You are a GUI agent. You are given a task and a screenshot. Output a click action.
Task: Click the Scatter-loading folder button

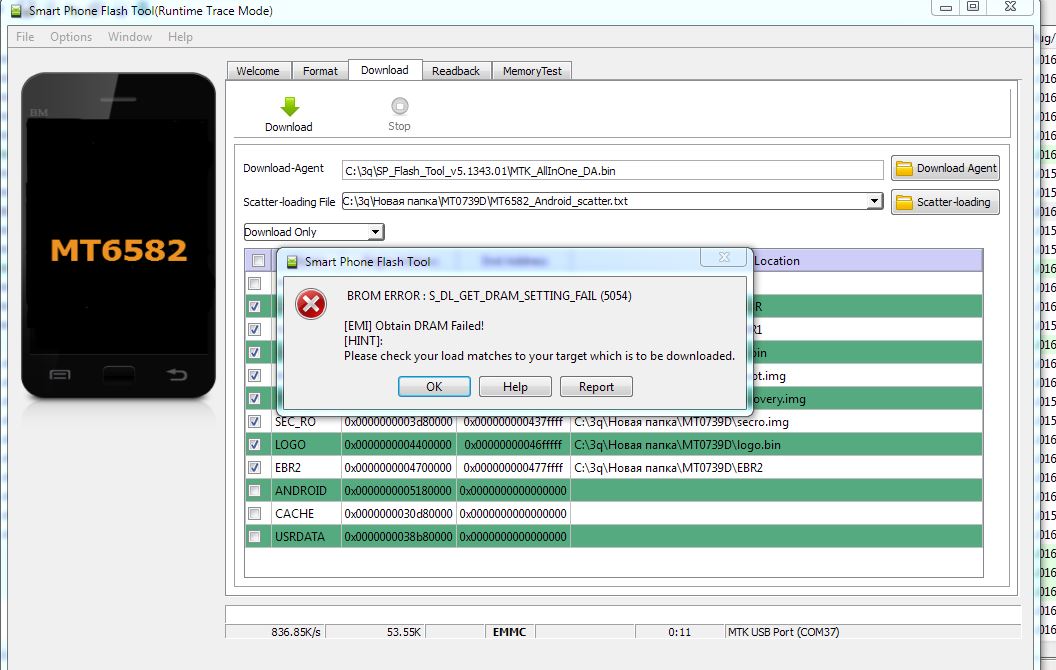pyautogui.click(x=945, y=202)
